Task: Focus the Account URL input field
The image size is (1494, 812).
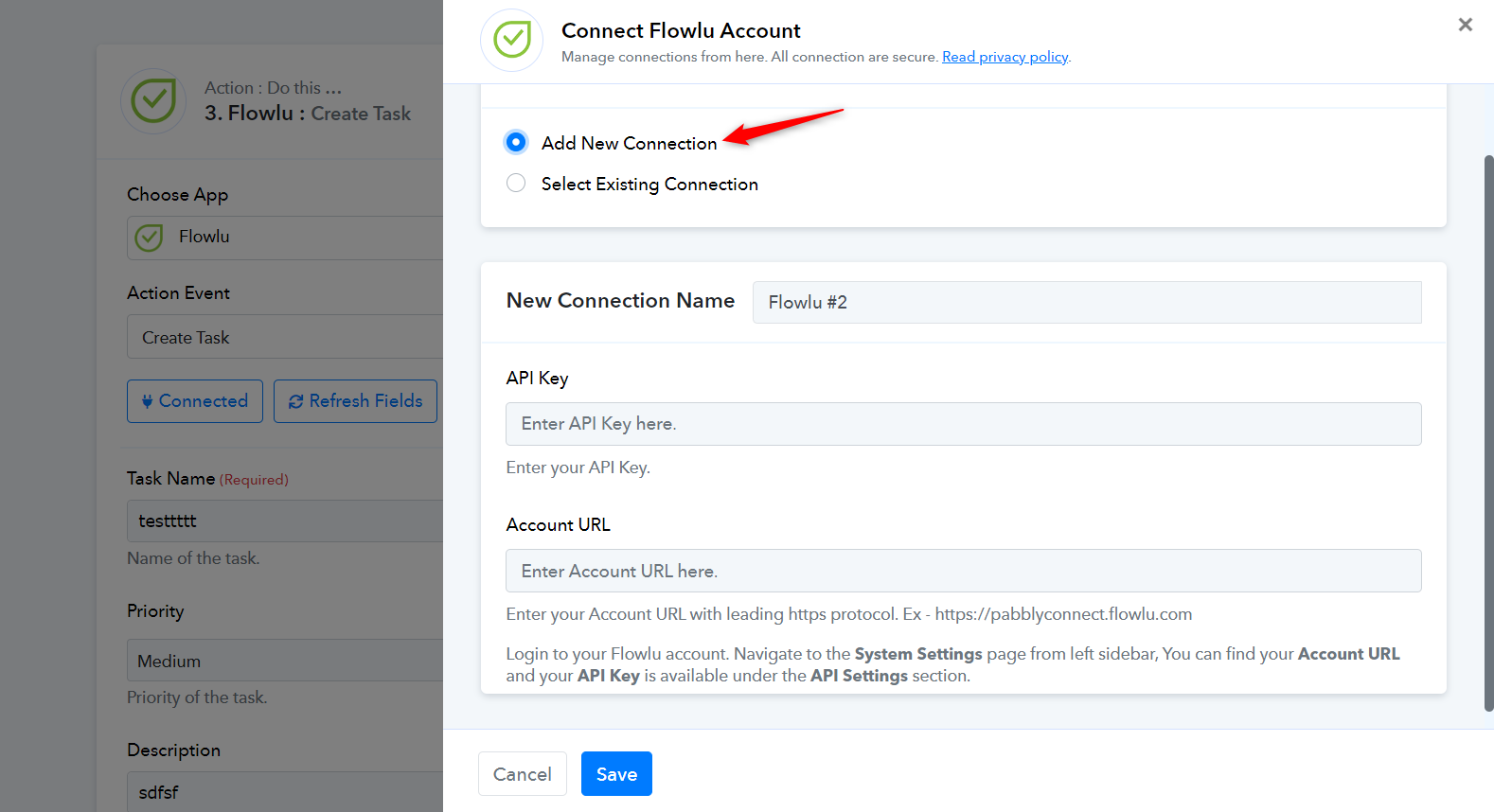Action: coord(964,571)
